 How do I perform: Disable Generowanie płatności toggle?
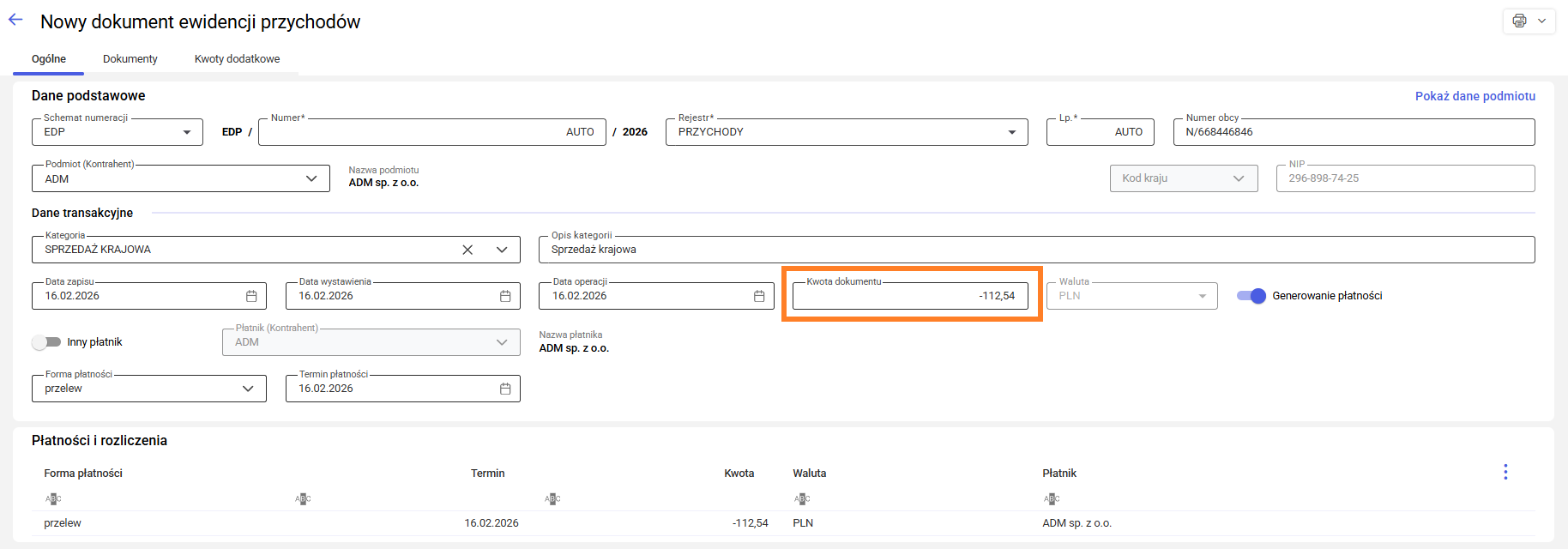1251,296
